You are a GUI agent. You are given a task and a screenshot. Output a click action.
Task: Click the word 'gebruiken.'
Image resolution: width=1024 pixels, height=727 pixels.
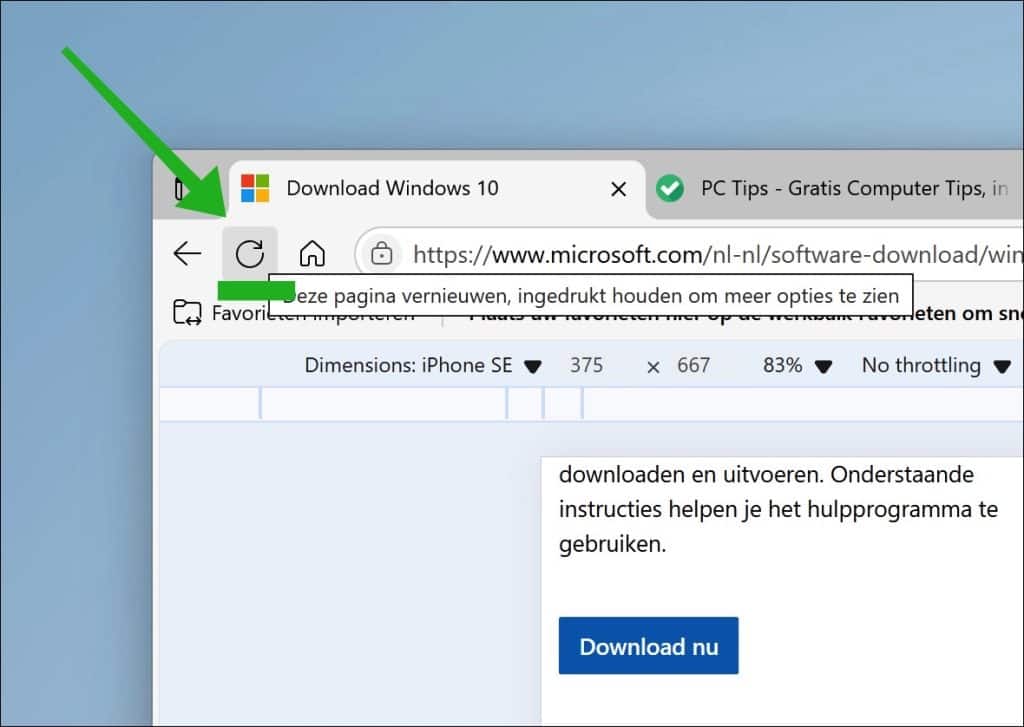click(613, 544)
